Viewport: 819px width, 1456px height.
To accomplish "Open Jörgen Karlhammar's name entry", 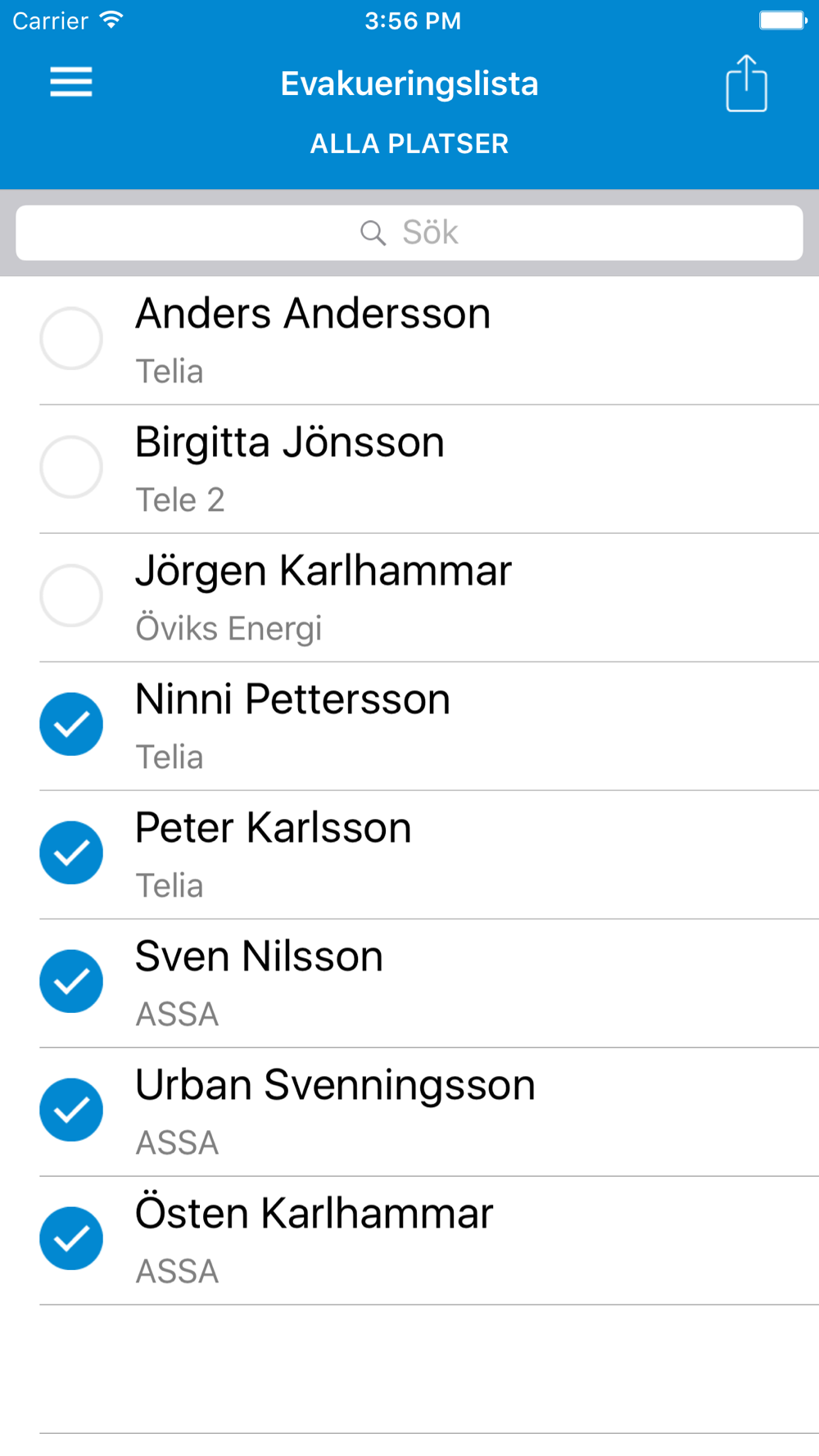I will pyautogui.click(x=324, y=571).
